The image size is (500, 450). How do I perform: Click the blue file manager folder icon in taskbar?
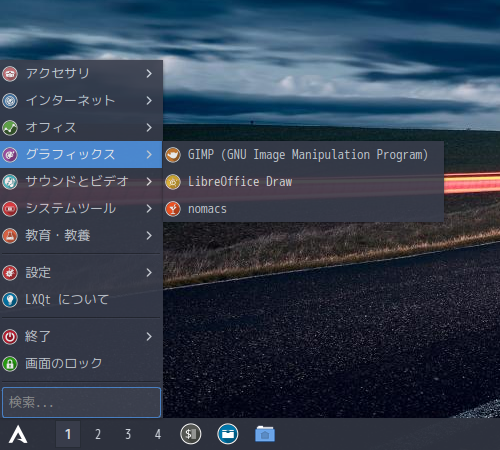coord(265,434)
